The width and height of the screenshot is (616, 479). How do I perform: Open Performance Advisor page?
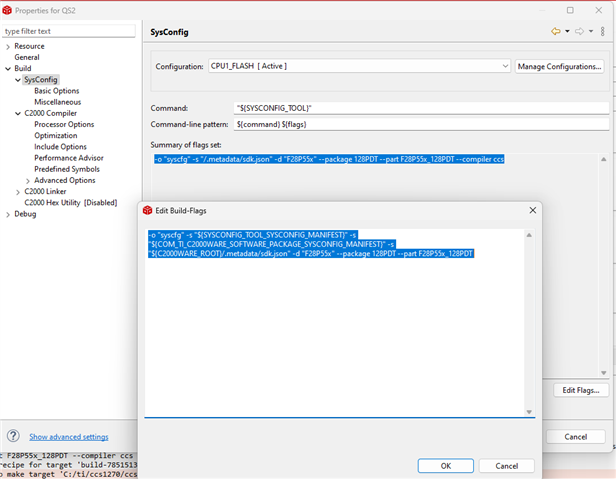69,158
